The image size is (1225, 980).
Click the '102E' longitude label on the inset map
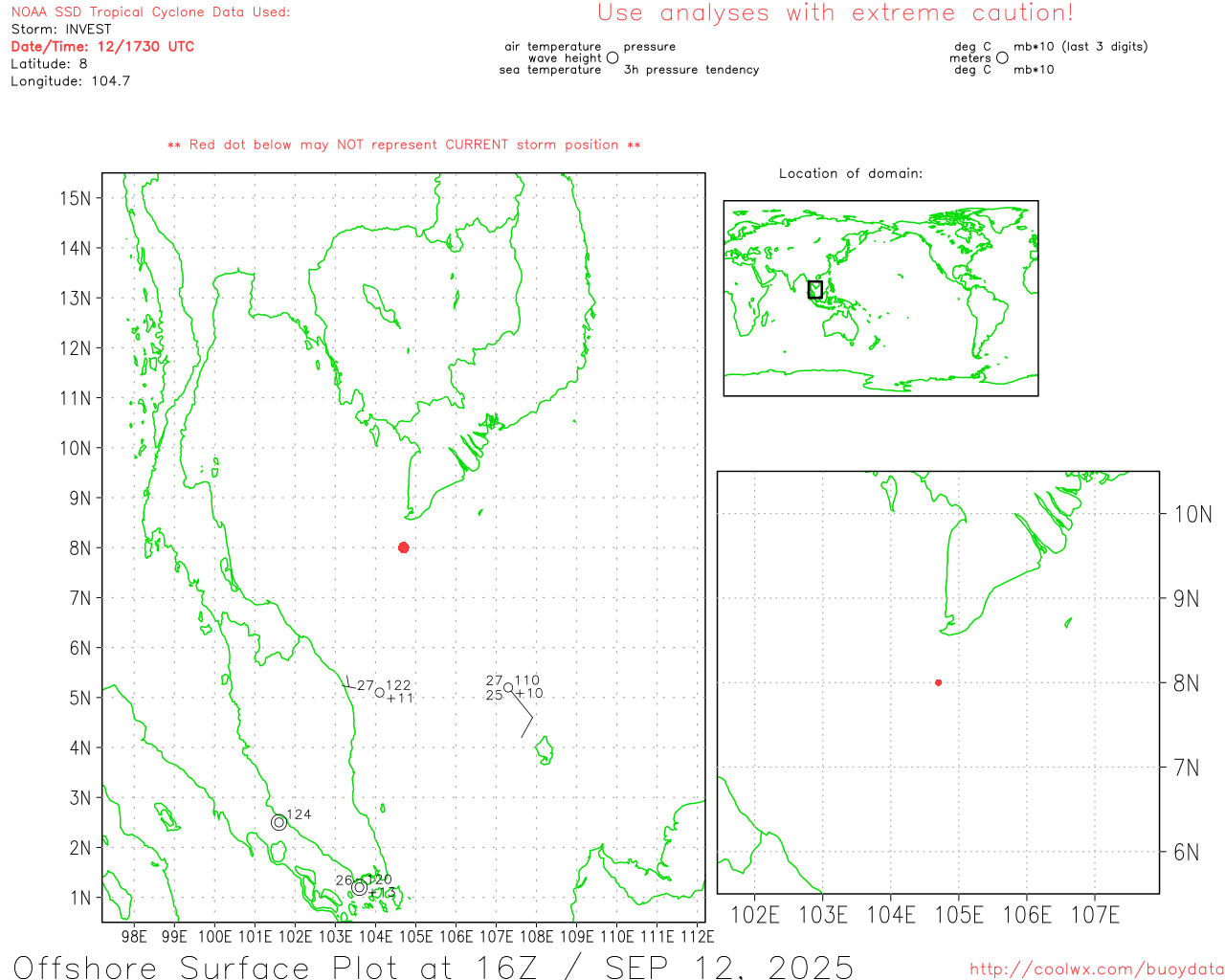click(755, 915)
